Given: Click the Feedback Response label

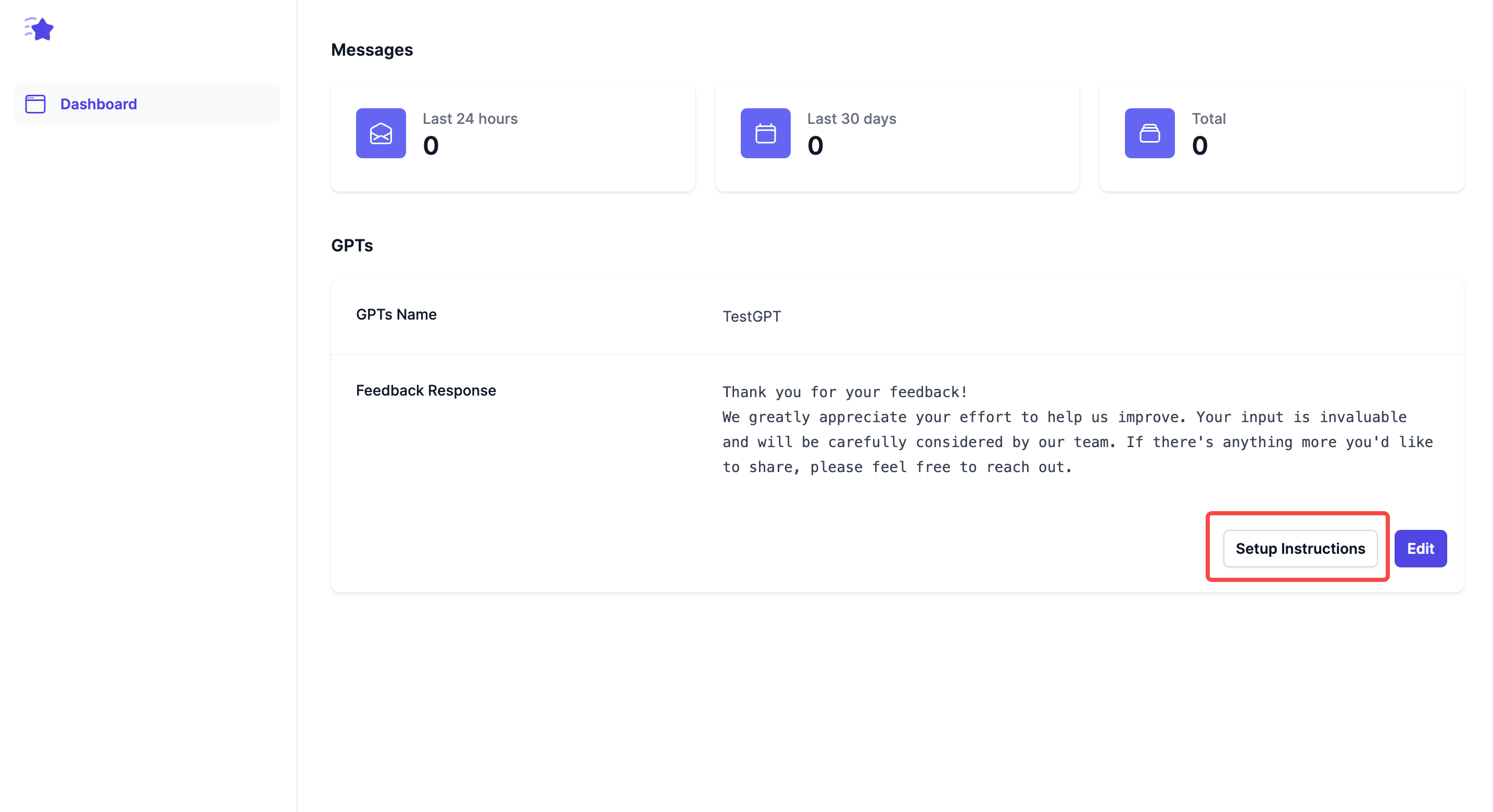Looking at the screenshot, I should (x=425, y=390).
